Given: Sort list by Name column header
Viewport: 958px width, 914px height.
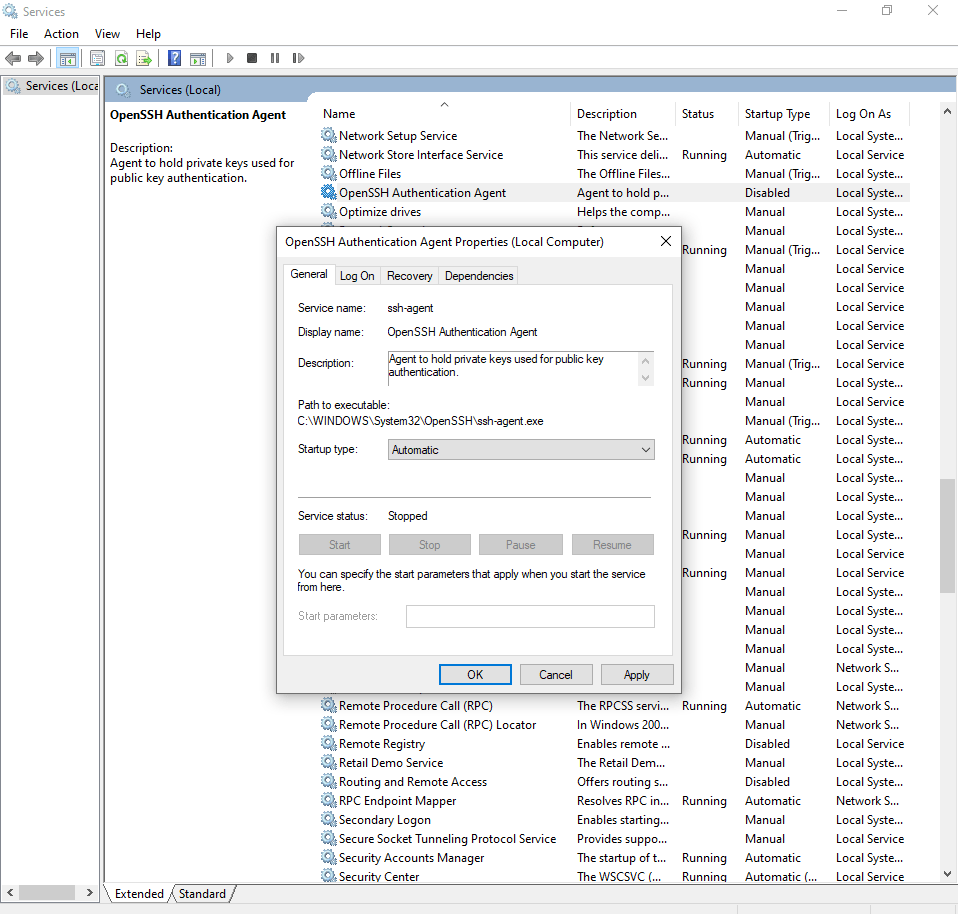Looking at the screenshot, I should coord(444,114).
